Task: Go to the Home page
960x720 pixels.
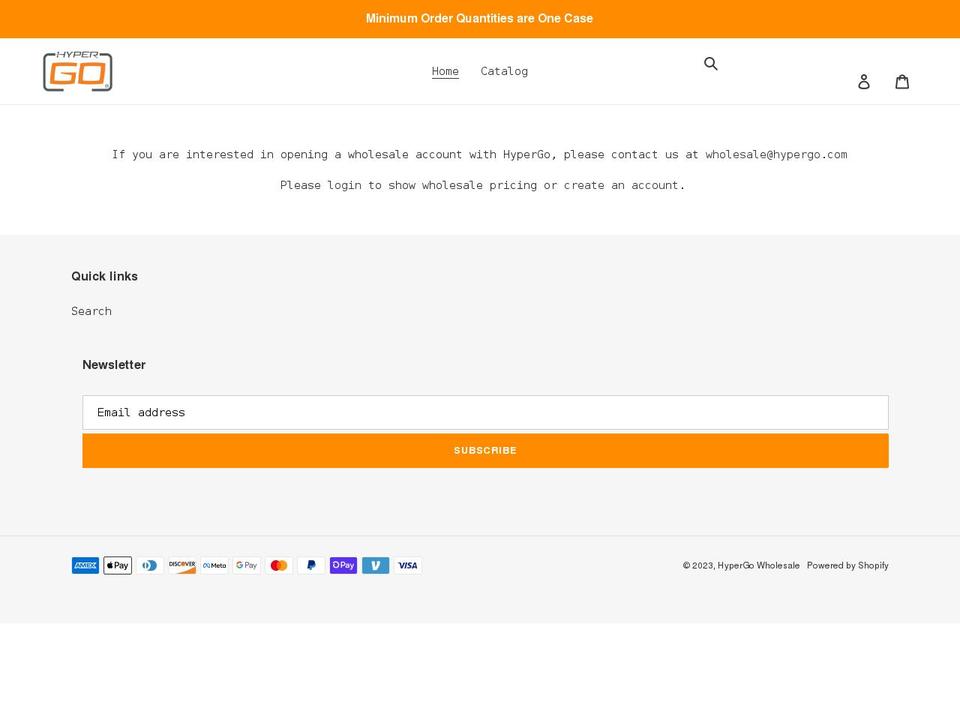Action: 445,71
